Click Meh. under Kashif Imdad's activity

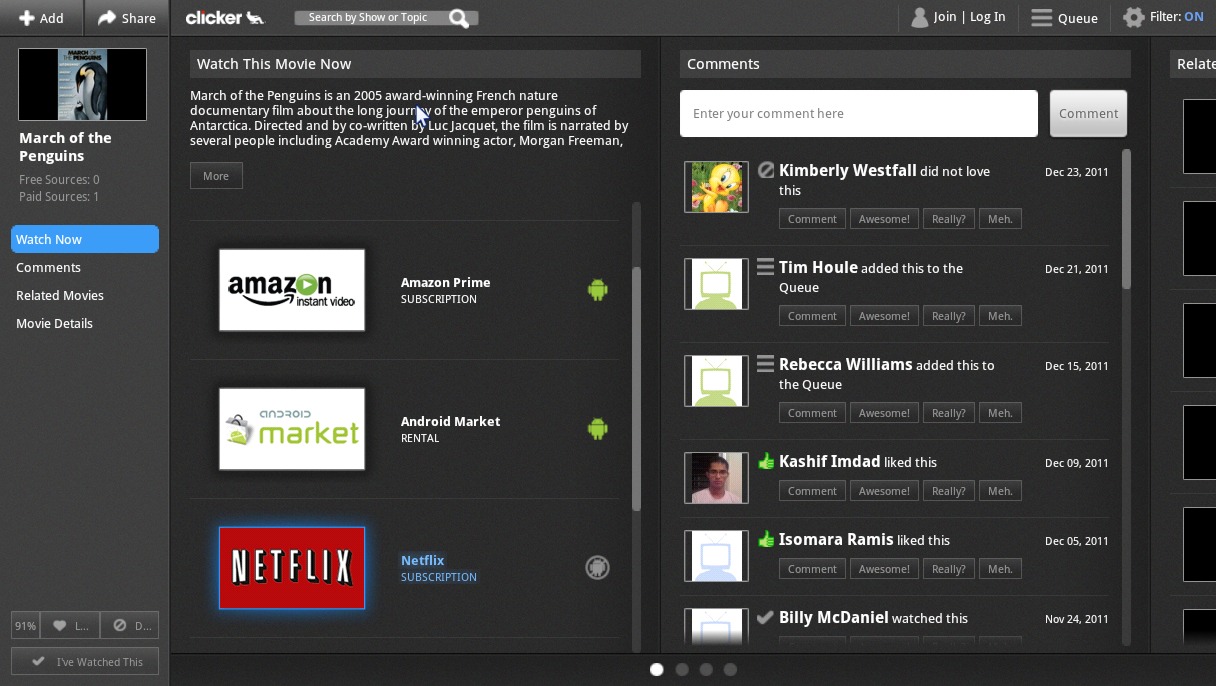pos(1000,491)
